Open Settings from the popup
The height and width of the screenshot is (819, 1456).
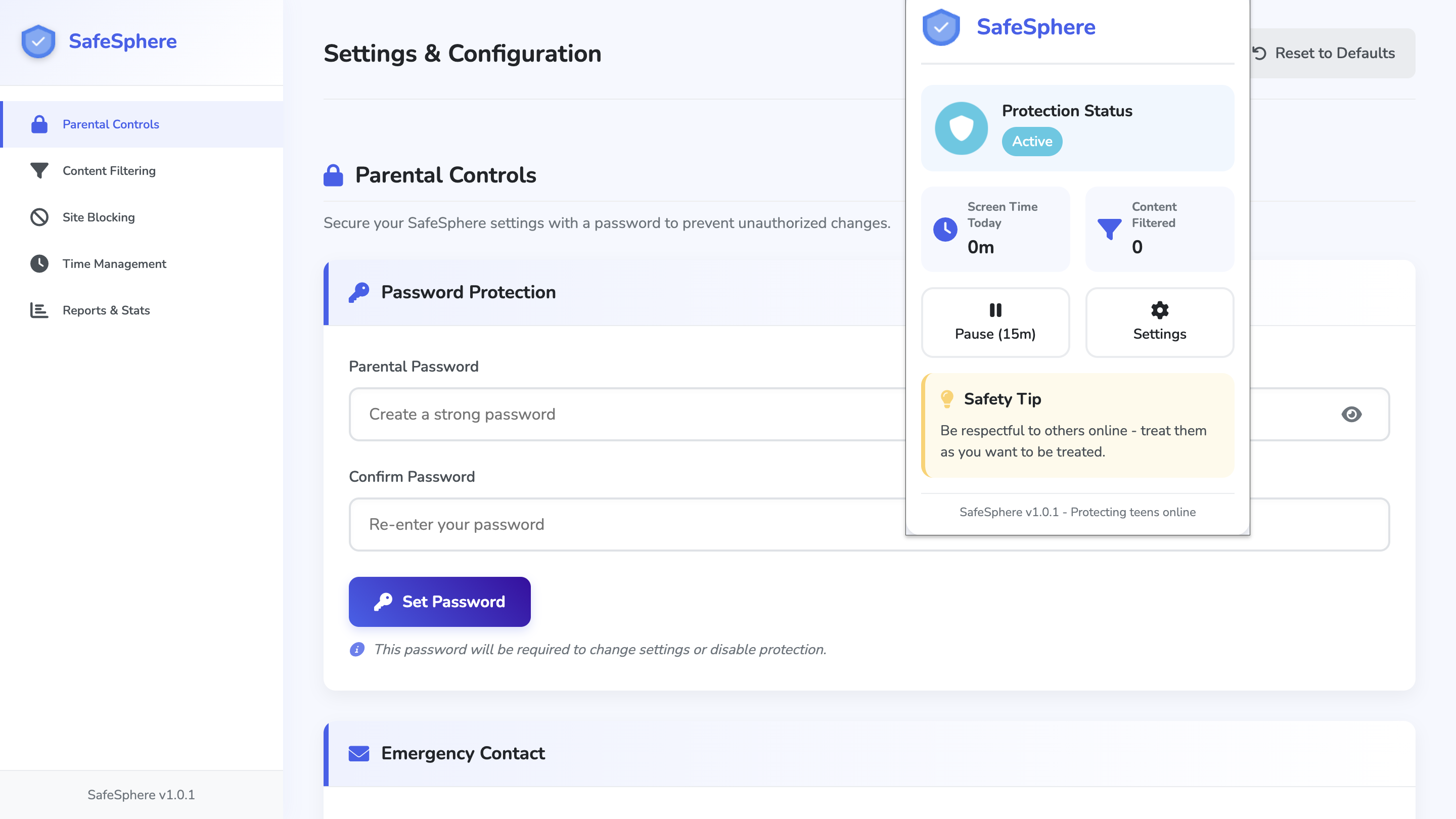1159,322
